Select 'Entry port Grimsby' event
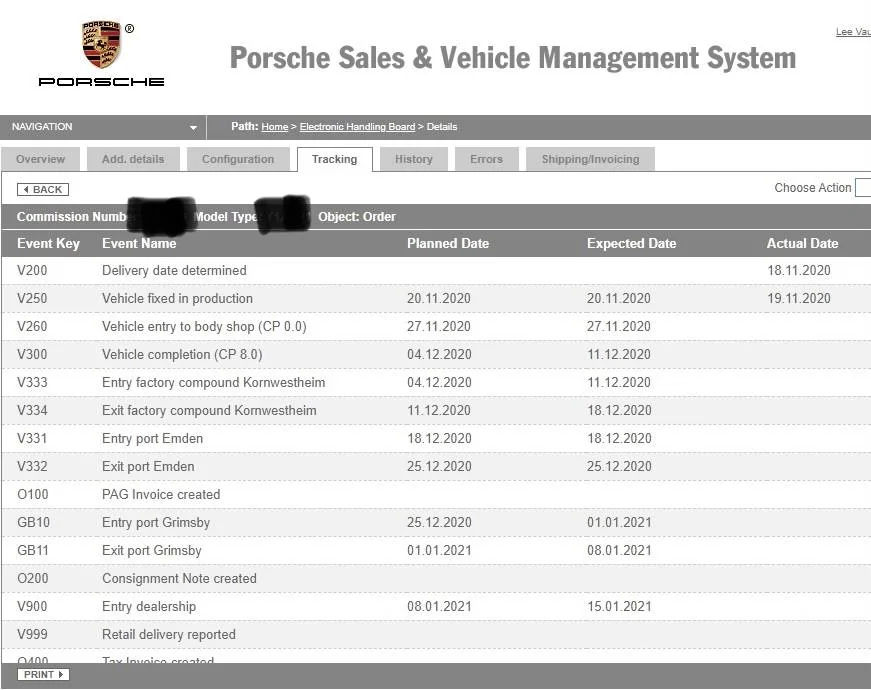The image size is (871, 690). point(156,523)
